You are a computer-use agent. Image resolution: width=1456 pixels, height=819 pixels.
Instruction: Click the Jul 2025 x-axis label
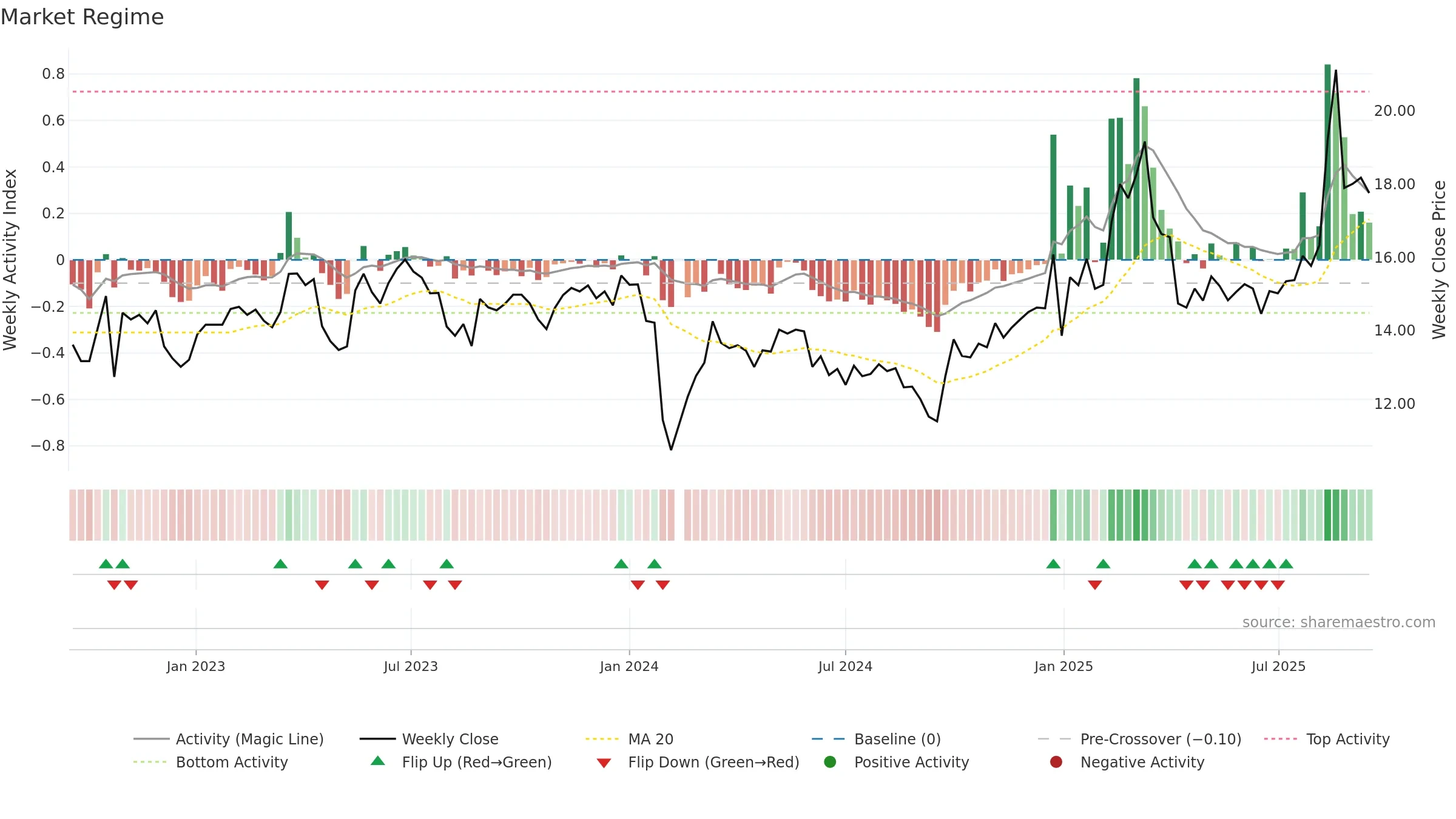point(1278,666)
